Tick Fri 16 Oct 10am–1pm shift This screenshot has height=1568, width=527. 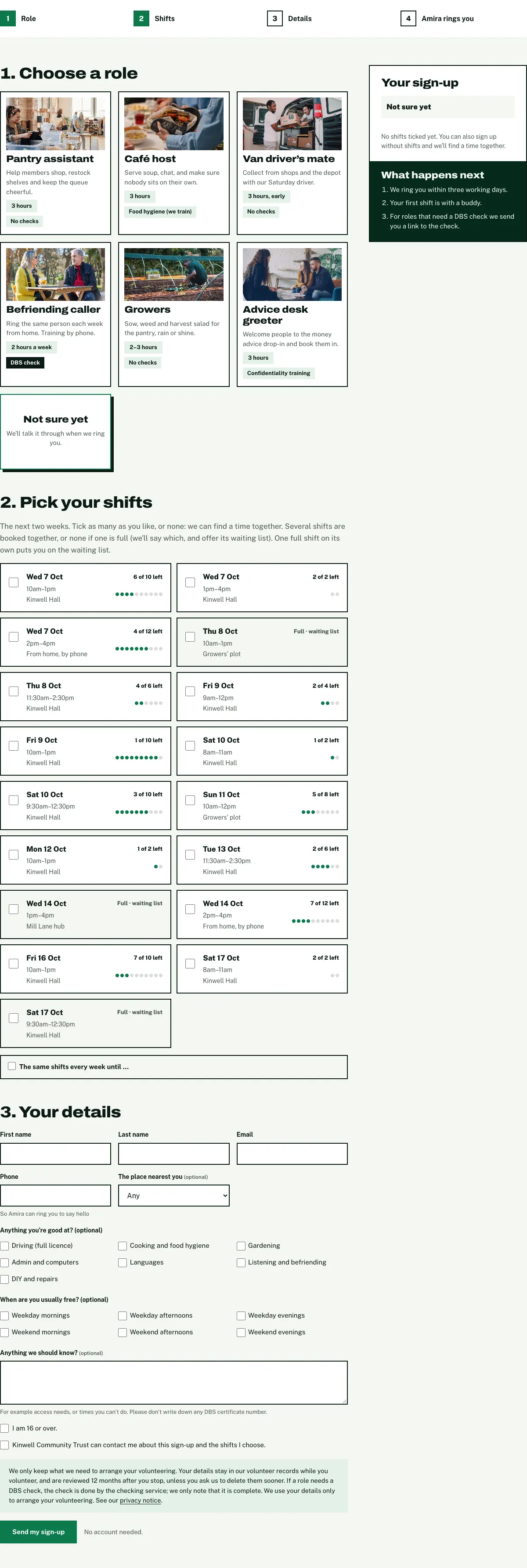click(13, 964)
